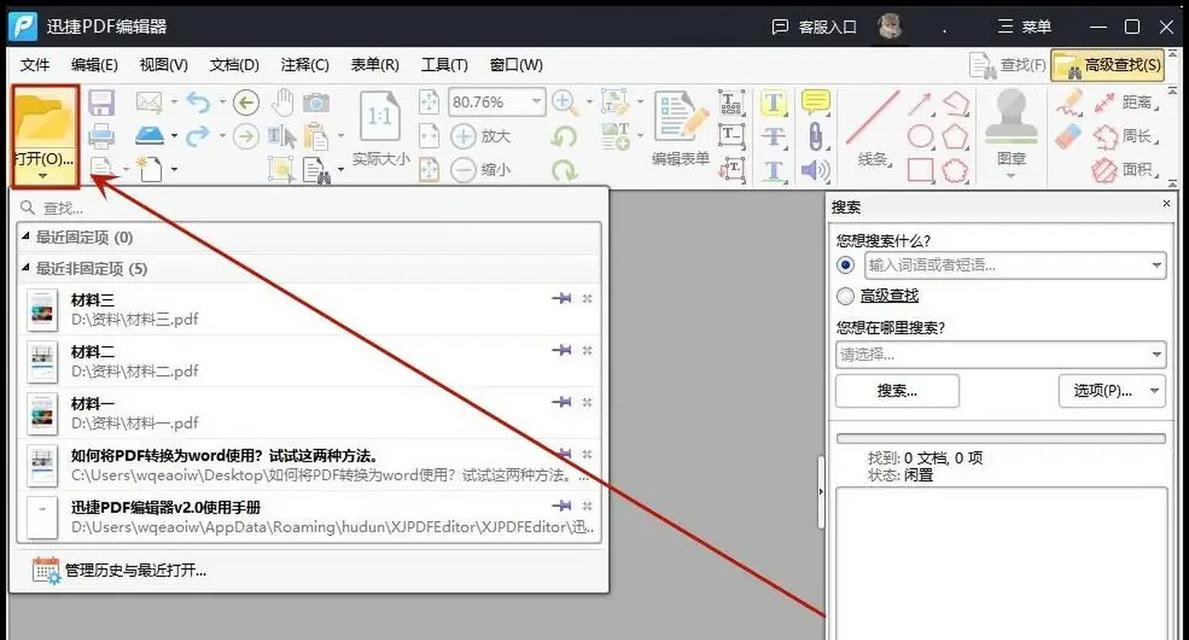Open dropdown arrow under 打开(O)

pos(43,177)
